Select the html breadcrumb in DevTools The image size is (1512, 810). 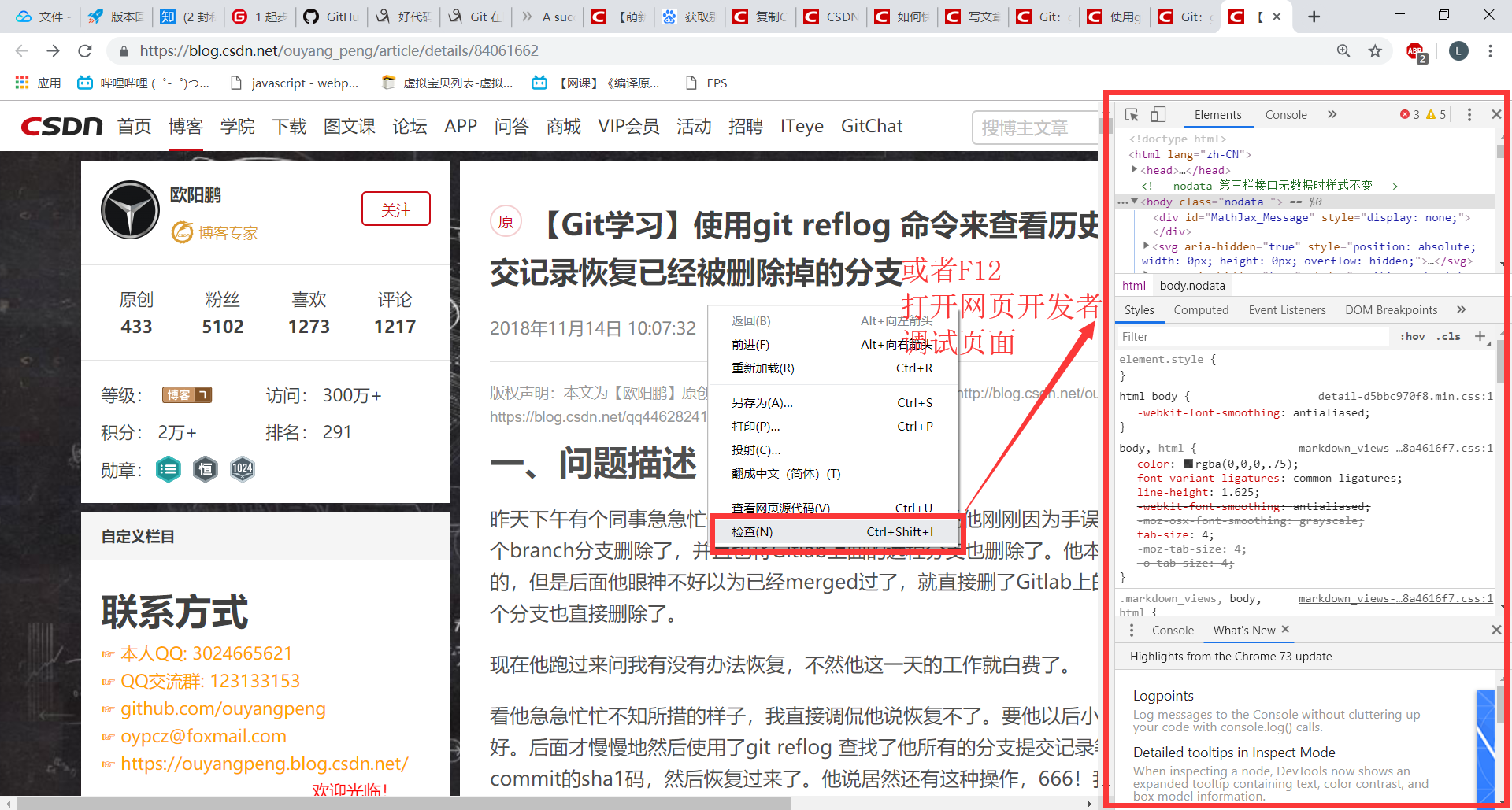click(x=1134, y=285)
